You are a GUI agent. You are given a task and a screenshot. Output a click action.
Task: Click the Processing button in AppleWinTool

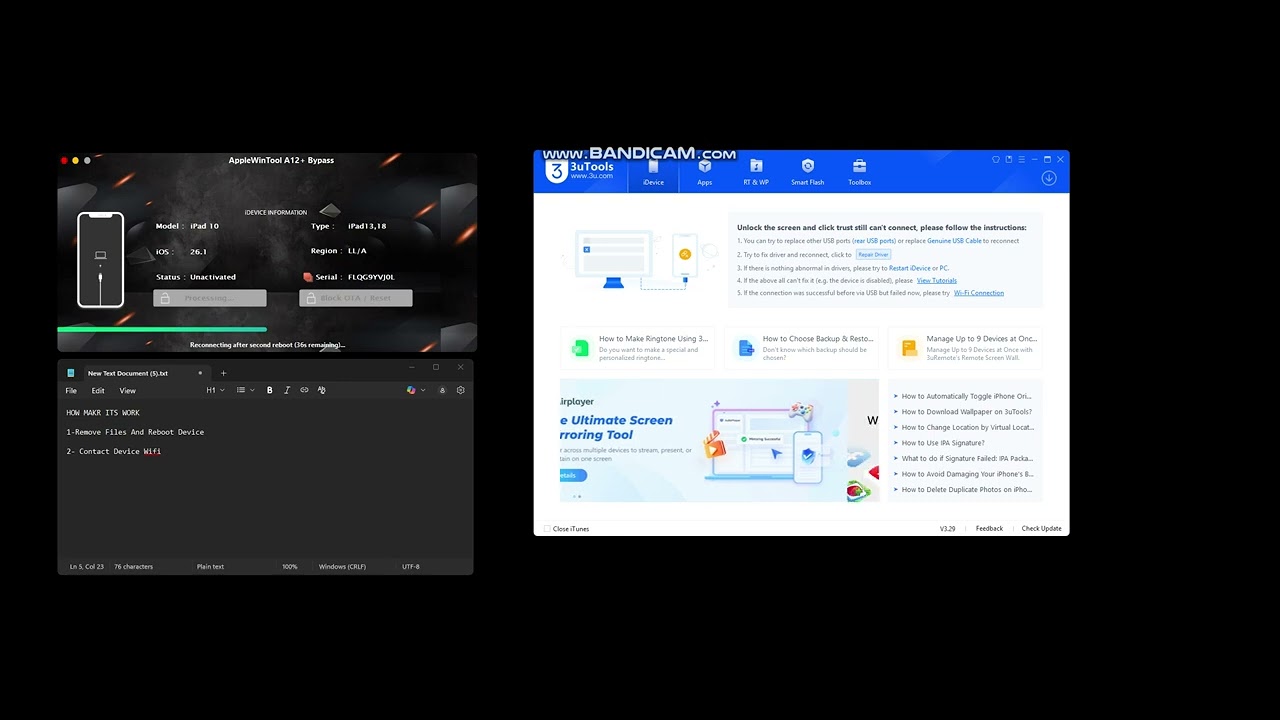coord(210,298)
